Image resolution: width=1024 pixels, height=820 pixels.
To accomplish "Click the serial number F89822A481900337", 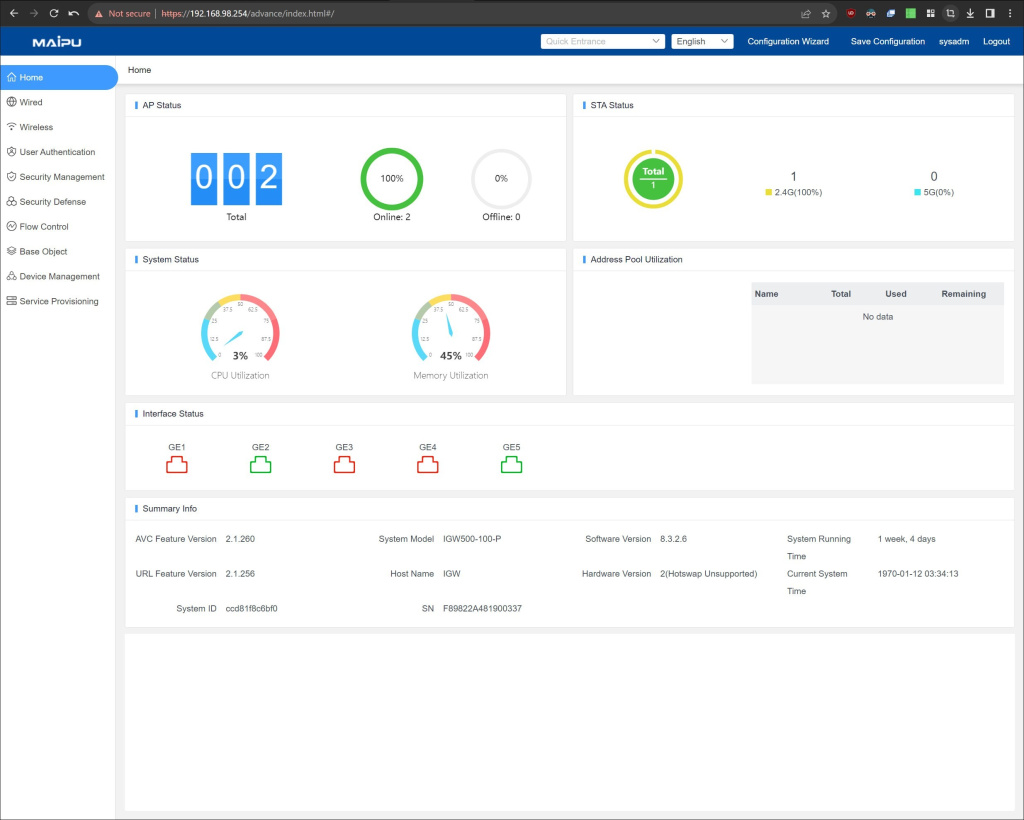I will coord(482,608).
